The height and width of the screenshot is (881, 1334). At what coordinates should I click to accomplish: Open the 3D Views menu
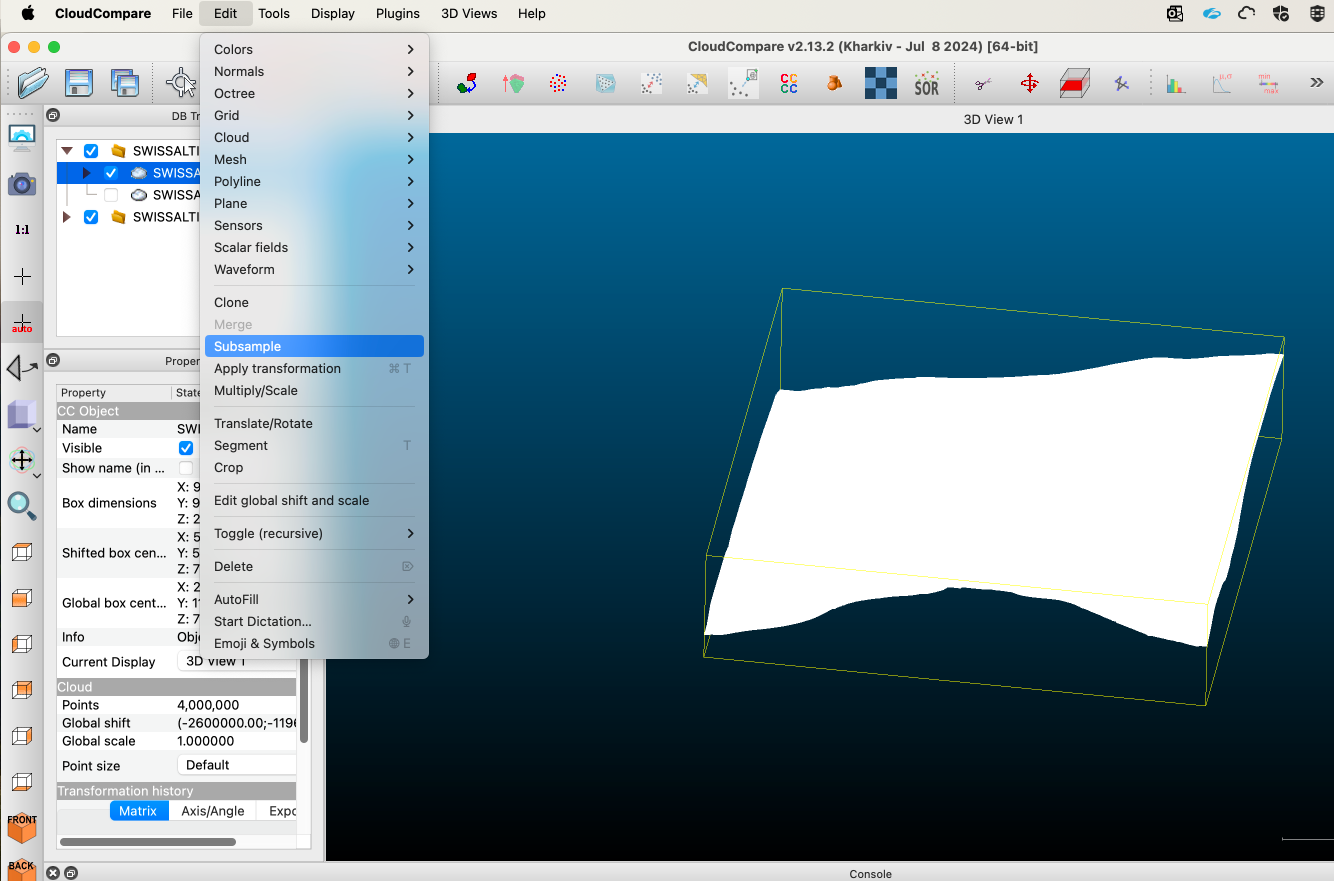coord(469,14)
